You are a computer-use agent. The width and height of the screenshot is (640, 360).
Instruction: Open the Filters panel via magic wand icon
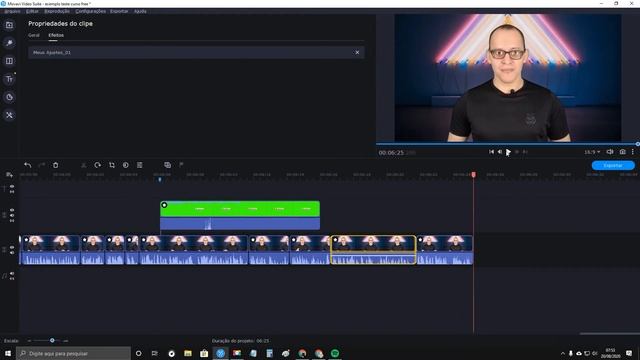(9, 43)
